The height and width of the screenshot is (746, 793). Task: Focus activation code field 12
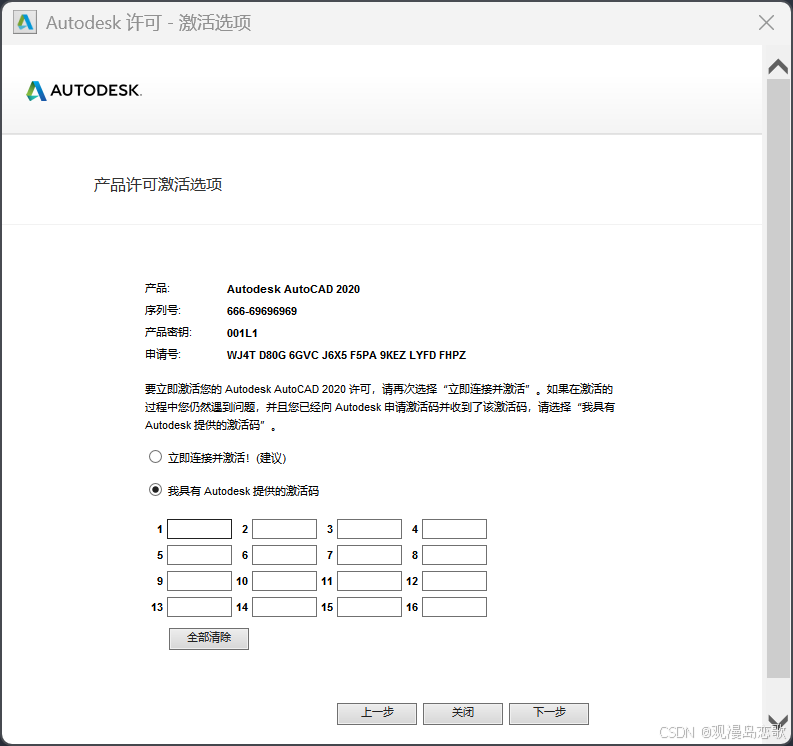pos(454,581)
